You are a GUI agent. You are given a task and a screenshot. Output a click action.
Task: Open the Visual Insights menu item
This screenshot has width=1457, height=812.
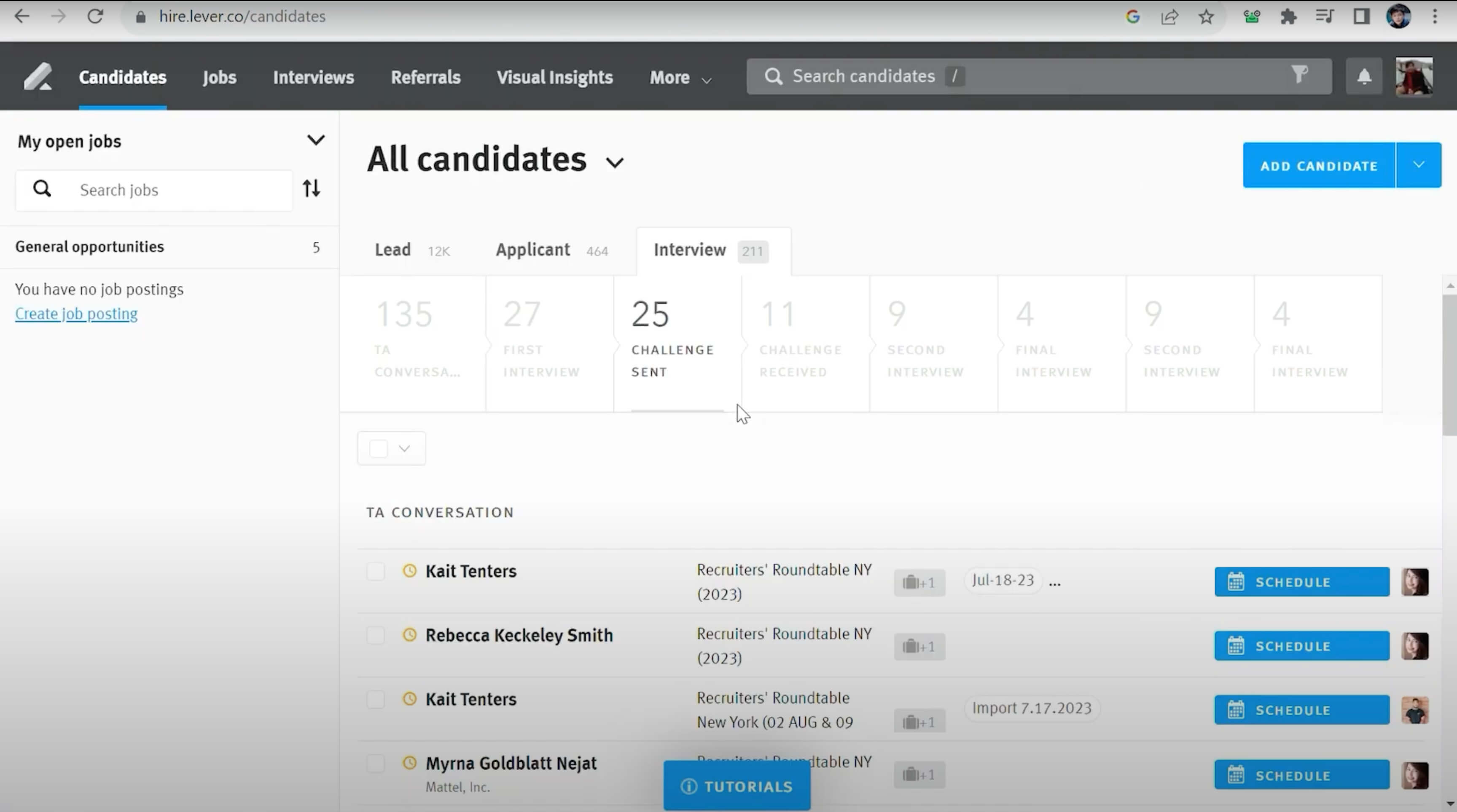pos(554,77)
